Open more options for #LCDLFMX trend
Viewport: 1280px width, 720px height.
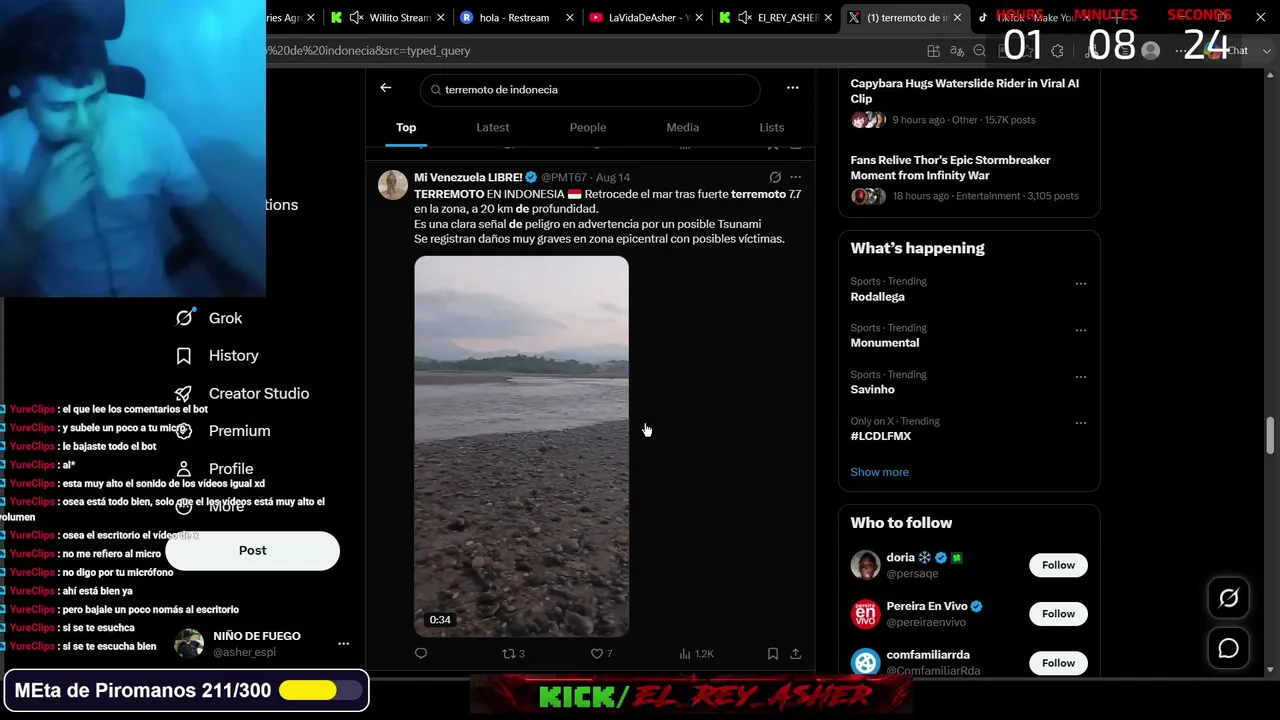coord(1081,423)
